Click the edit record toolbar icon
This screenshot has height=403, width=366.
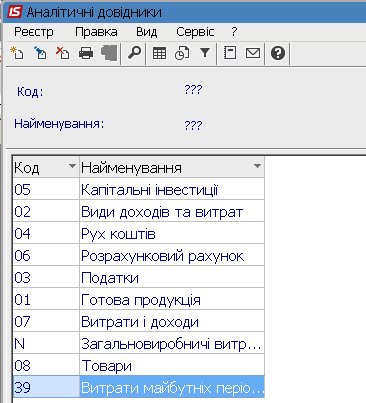pos(40,53)
